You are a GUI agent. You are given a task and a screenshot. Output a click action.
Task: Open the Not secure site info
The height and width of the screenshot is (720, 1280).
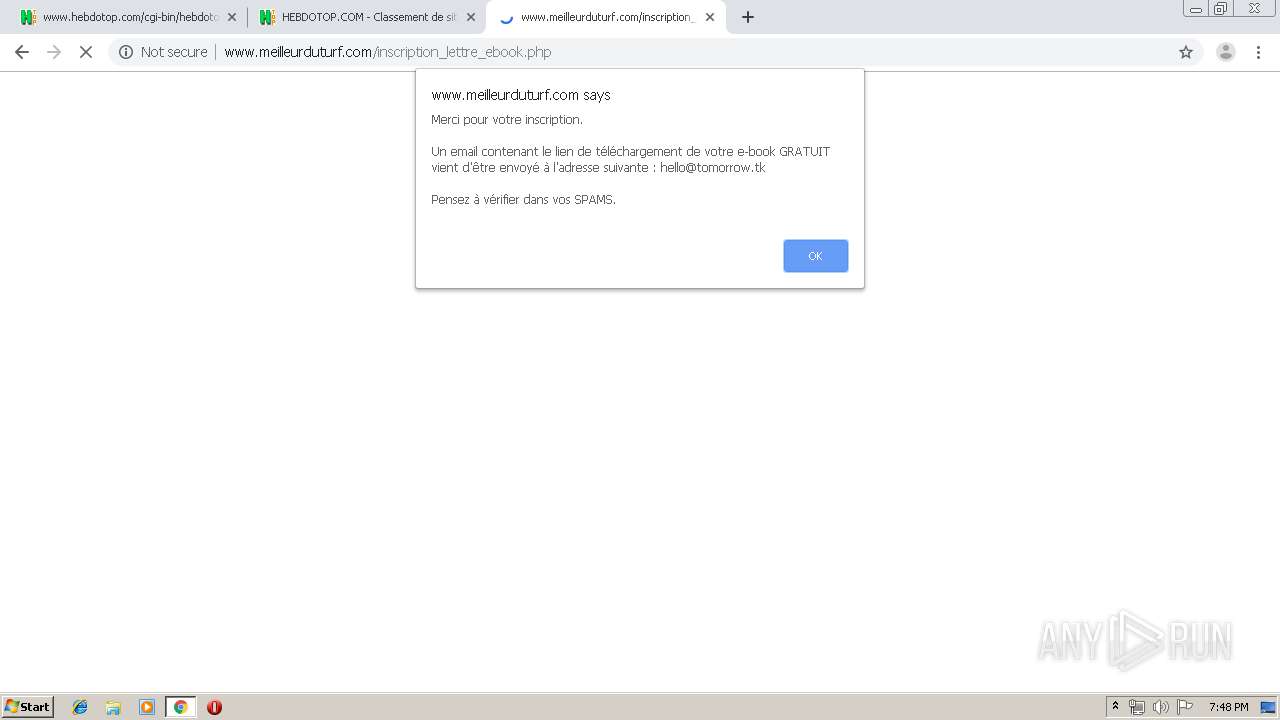pyautogui.click(x=163, y=52)
